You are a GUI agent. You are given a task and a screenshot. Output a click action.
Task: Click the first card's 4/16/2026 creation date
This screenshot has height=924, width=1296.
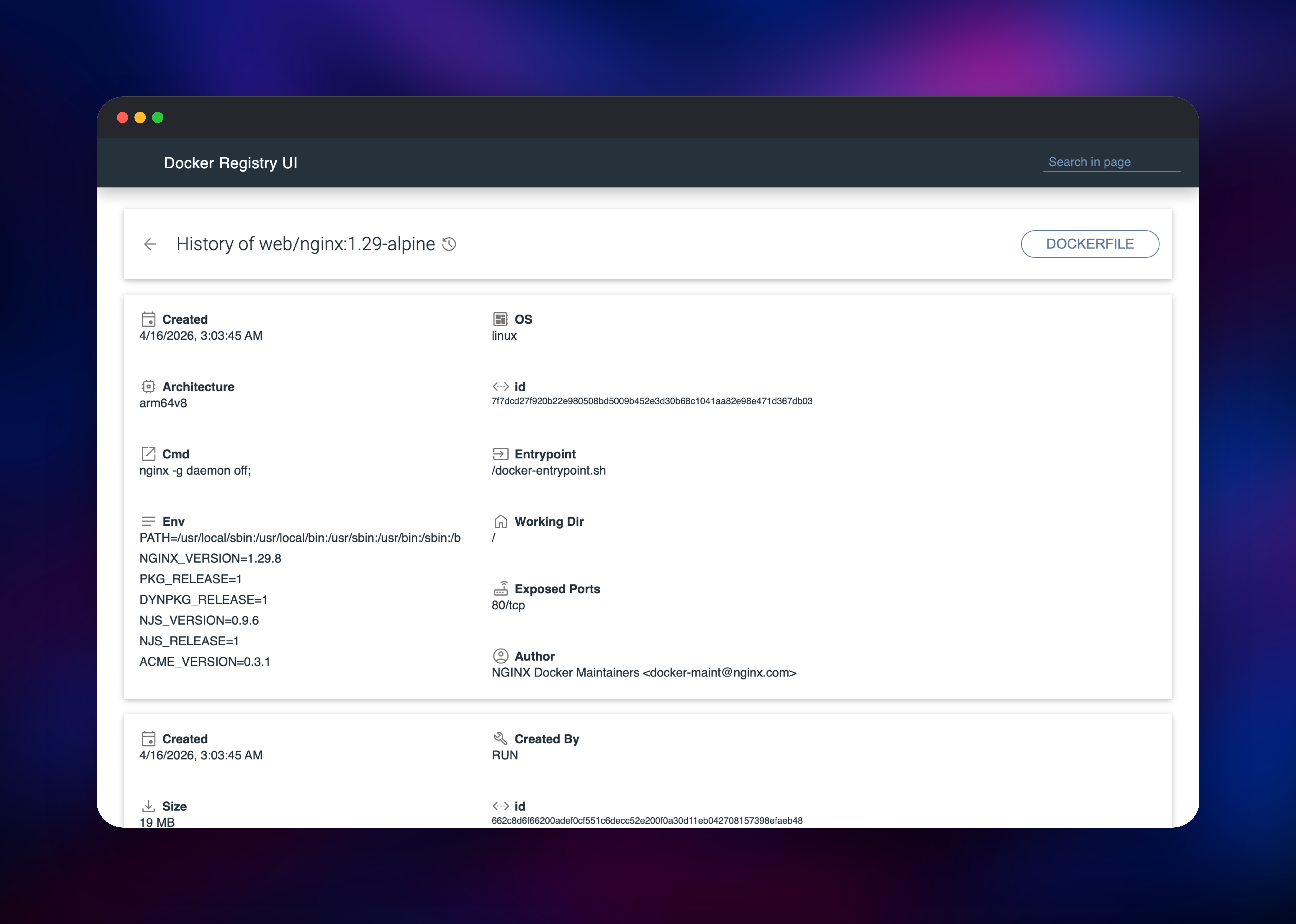[x=201, y=336]
